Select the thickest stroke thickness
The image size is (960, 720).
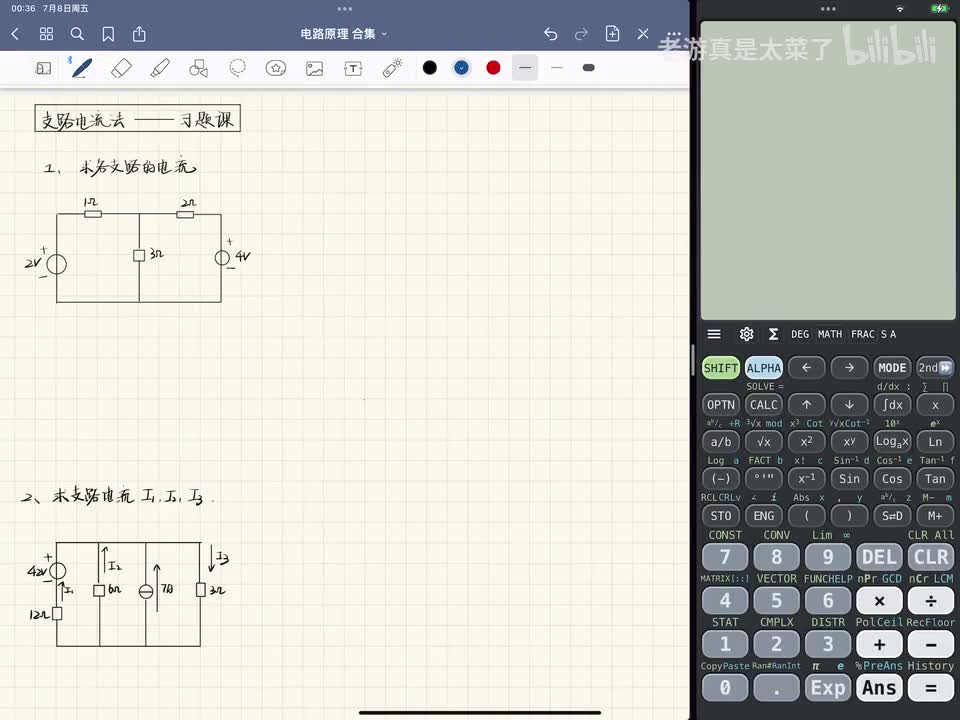(588, 68)
